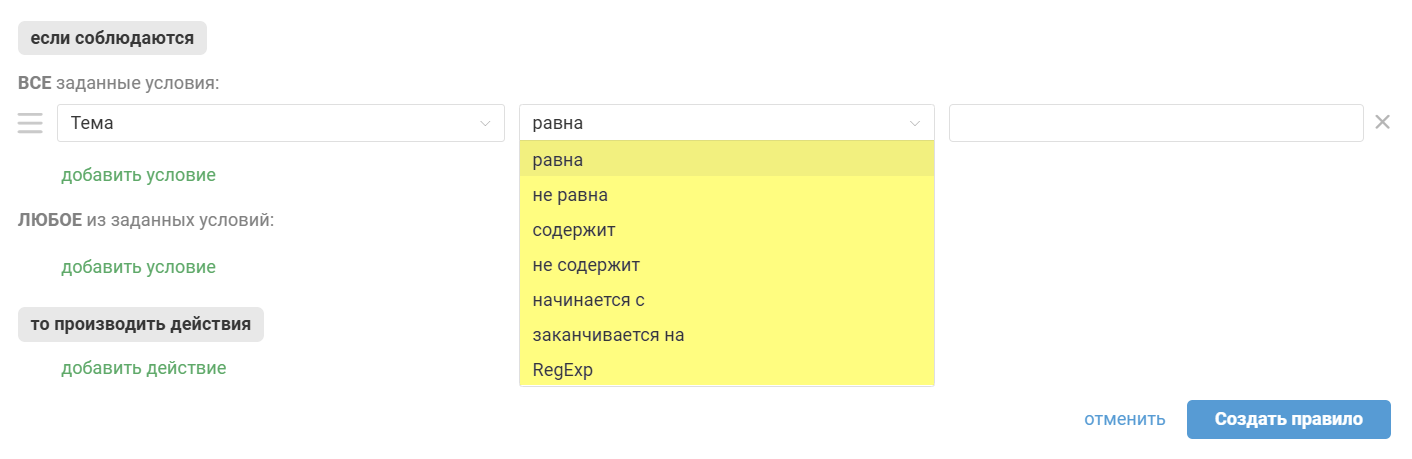
Task: Cancel with the отменить link
Action: (1124, 419)
